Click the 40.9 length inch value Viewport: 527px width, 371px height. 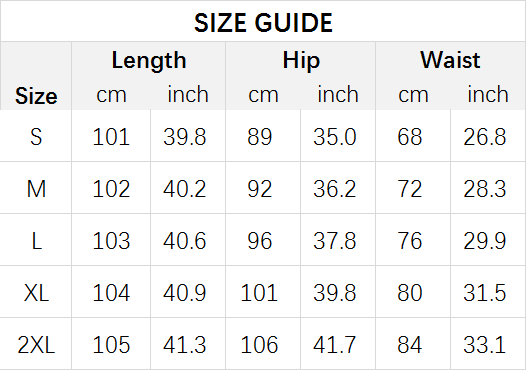[185, 293]
